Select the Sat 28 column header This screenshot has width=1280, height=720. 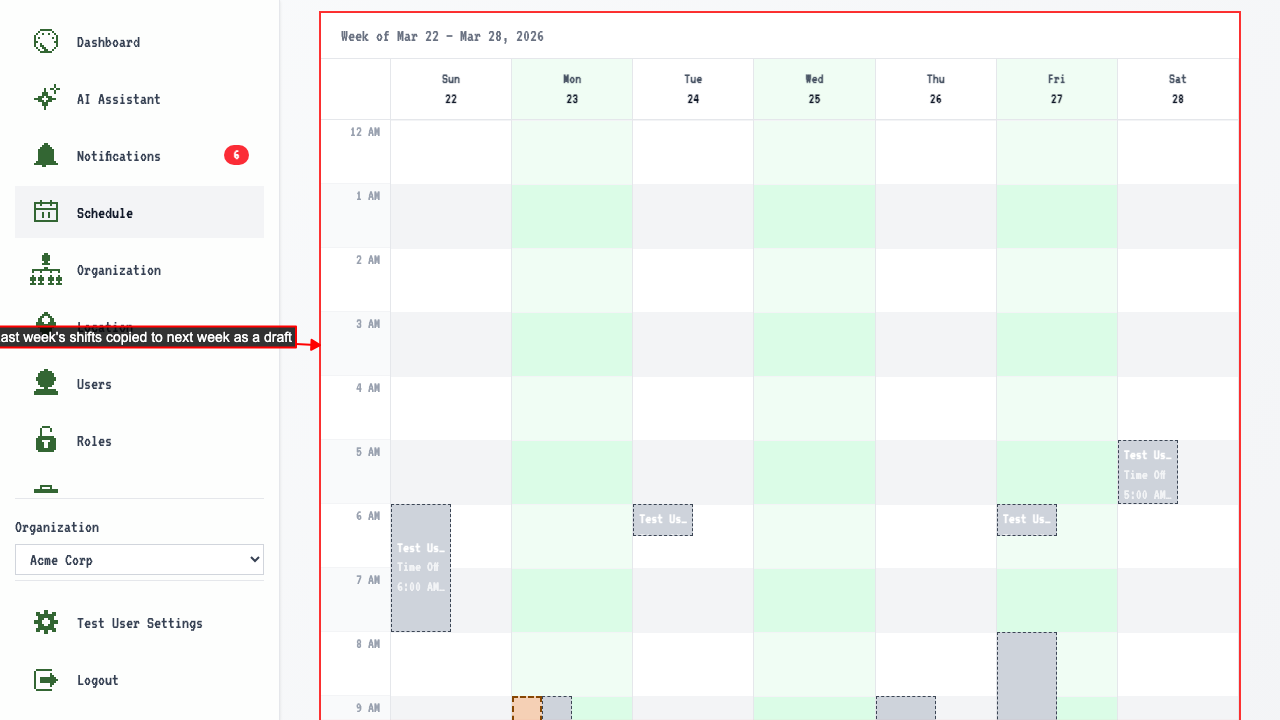point(1178,89)
